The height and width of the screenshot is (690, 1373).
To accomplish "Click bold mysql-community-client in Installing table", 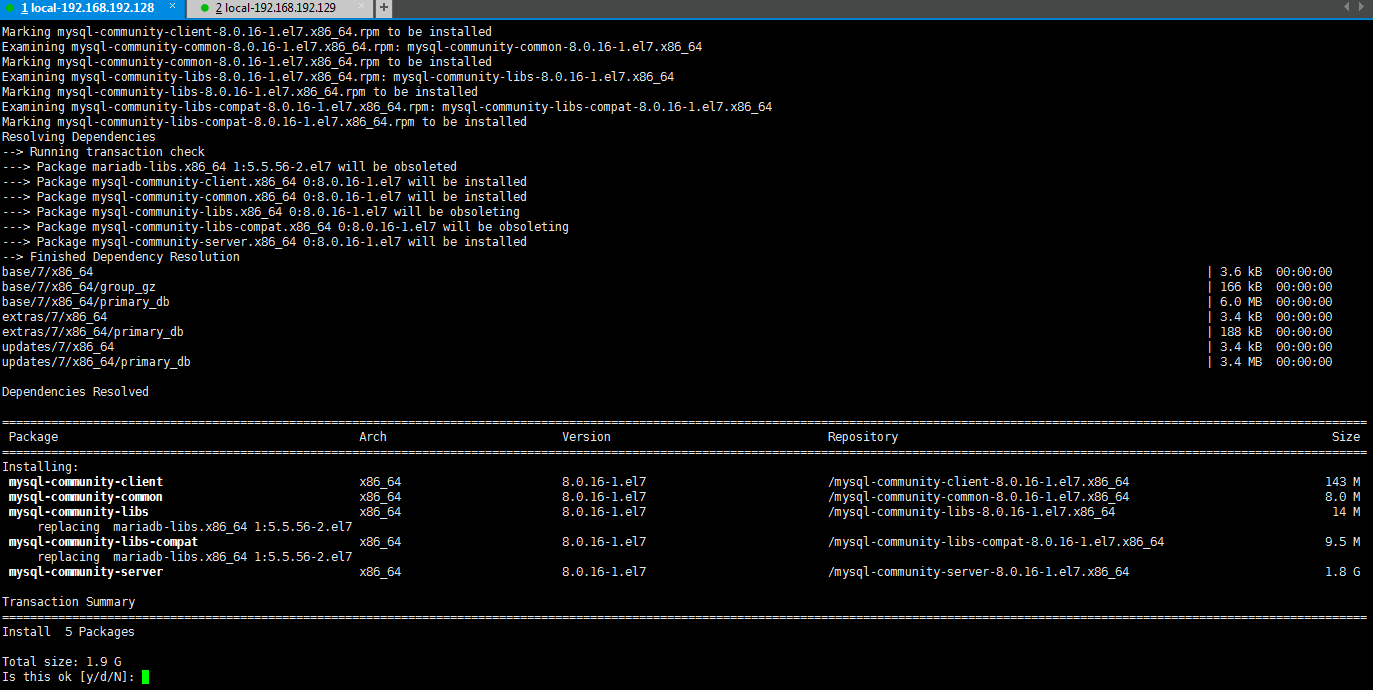I will tap(85, 482).
